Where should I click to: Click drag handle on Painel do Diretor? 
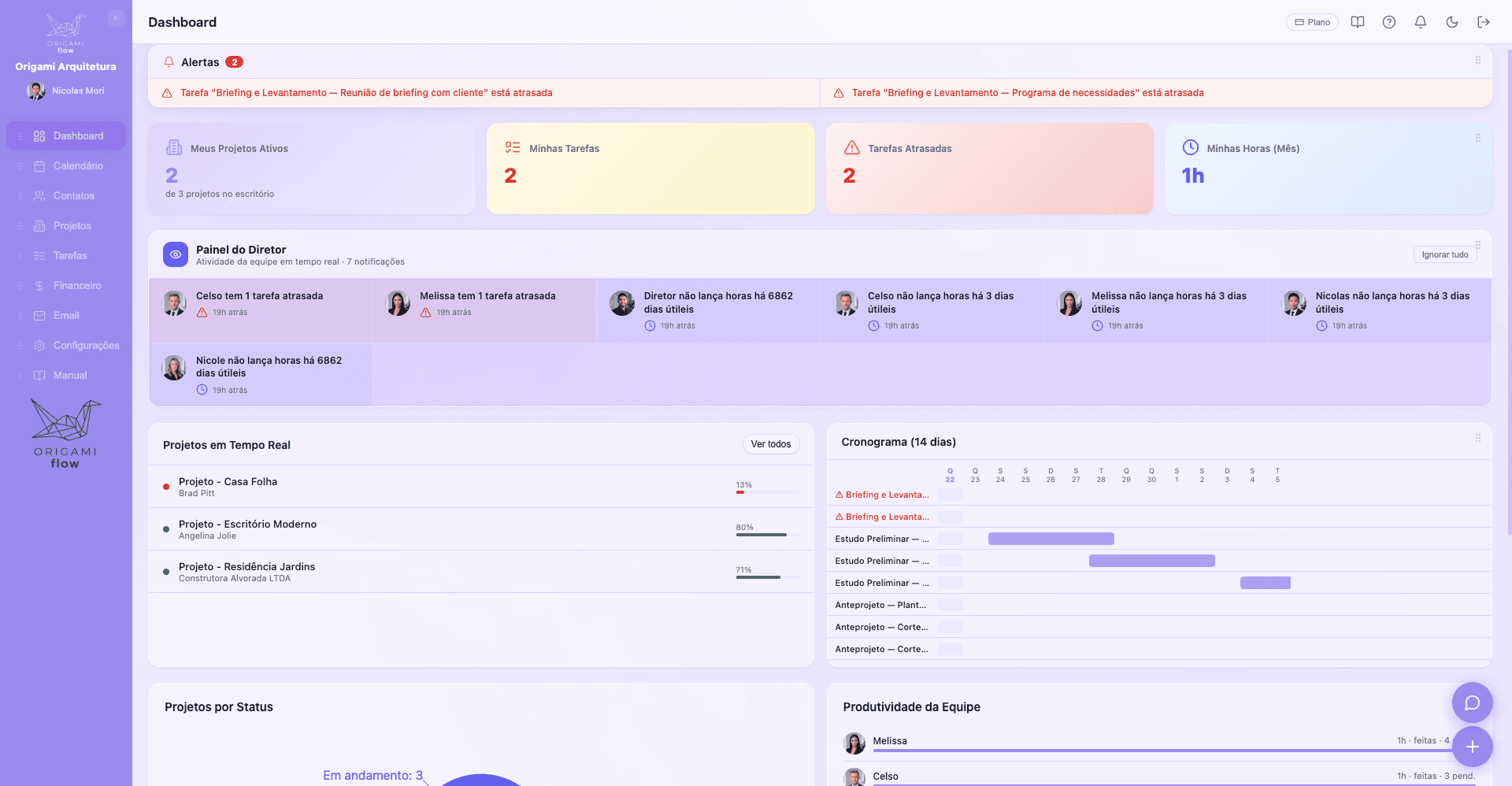coord(1478,245)
